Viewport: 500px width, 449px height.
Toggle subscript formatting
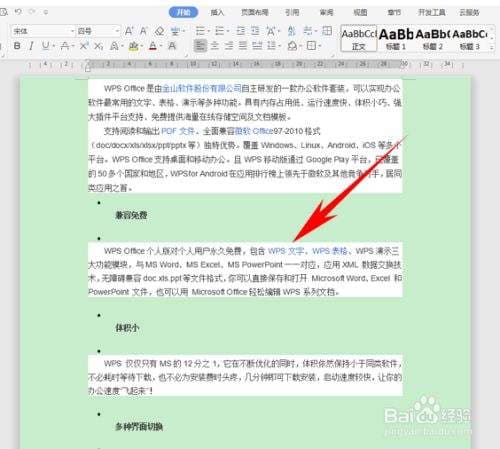pos(98,46)
